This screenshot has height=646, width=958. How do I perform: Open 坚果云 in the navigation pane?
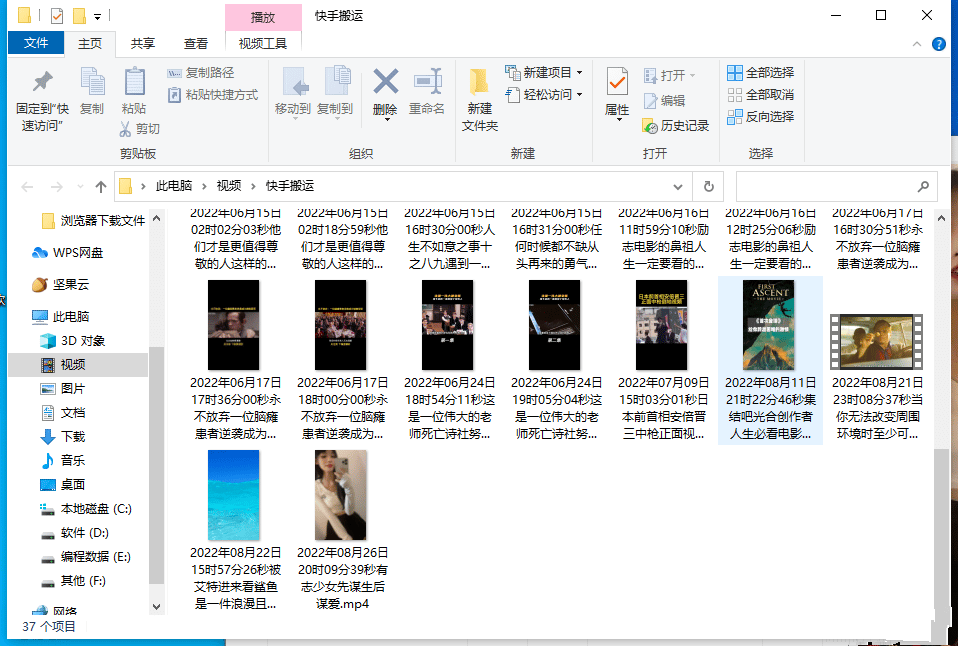[60, 284]
